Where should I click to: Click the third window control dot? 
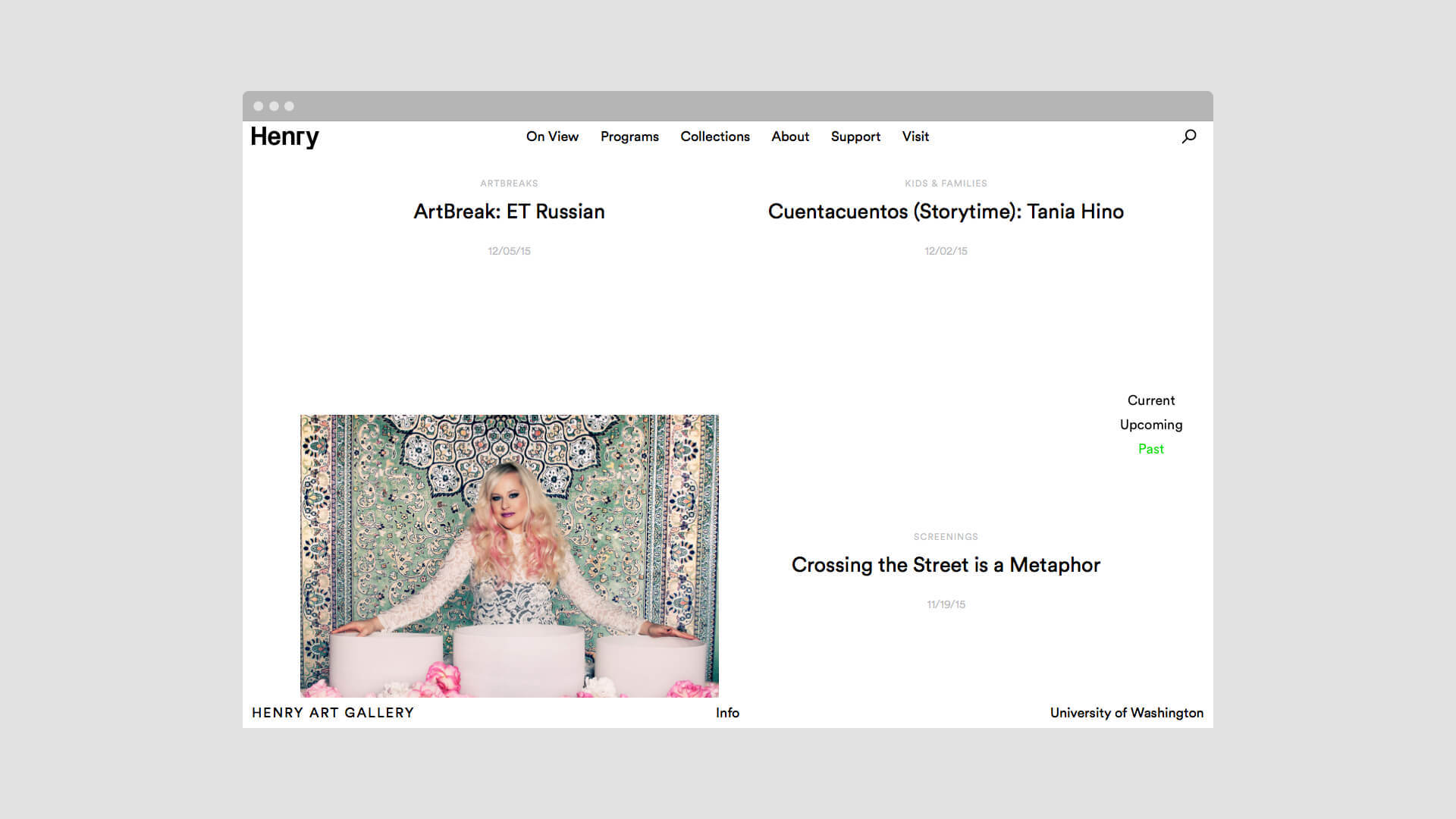289,106
